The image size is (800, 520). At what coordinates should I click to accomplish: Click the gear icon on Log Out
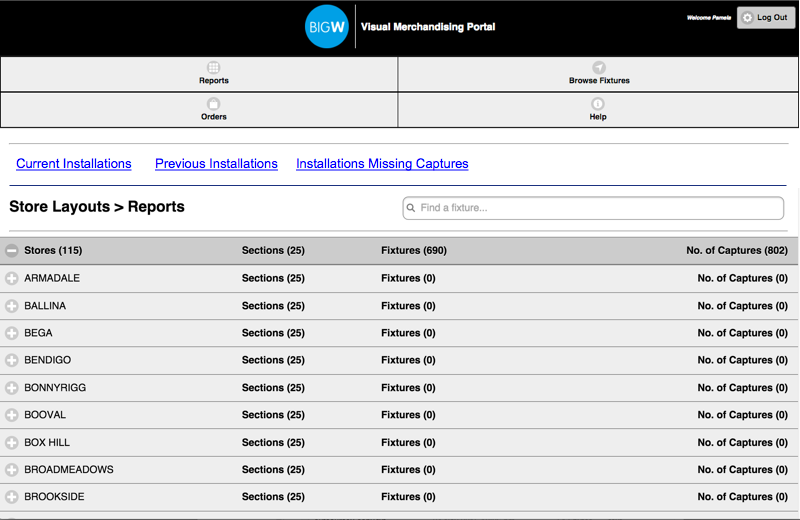[x=748, y=18]
